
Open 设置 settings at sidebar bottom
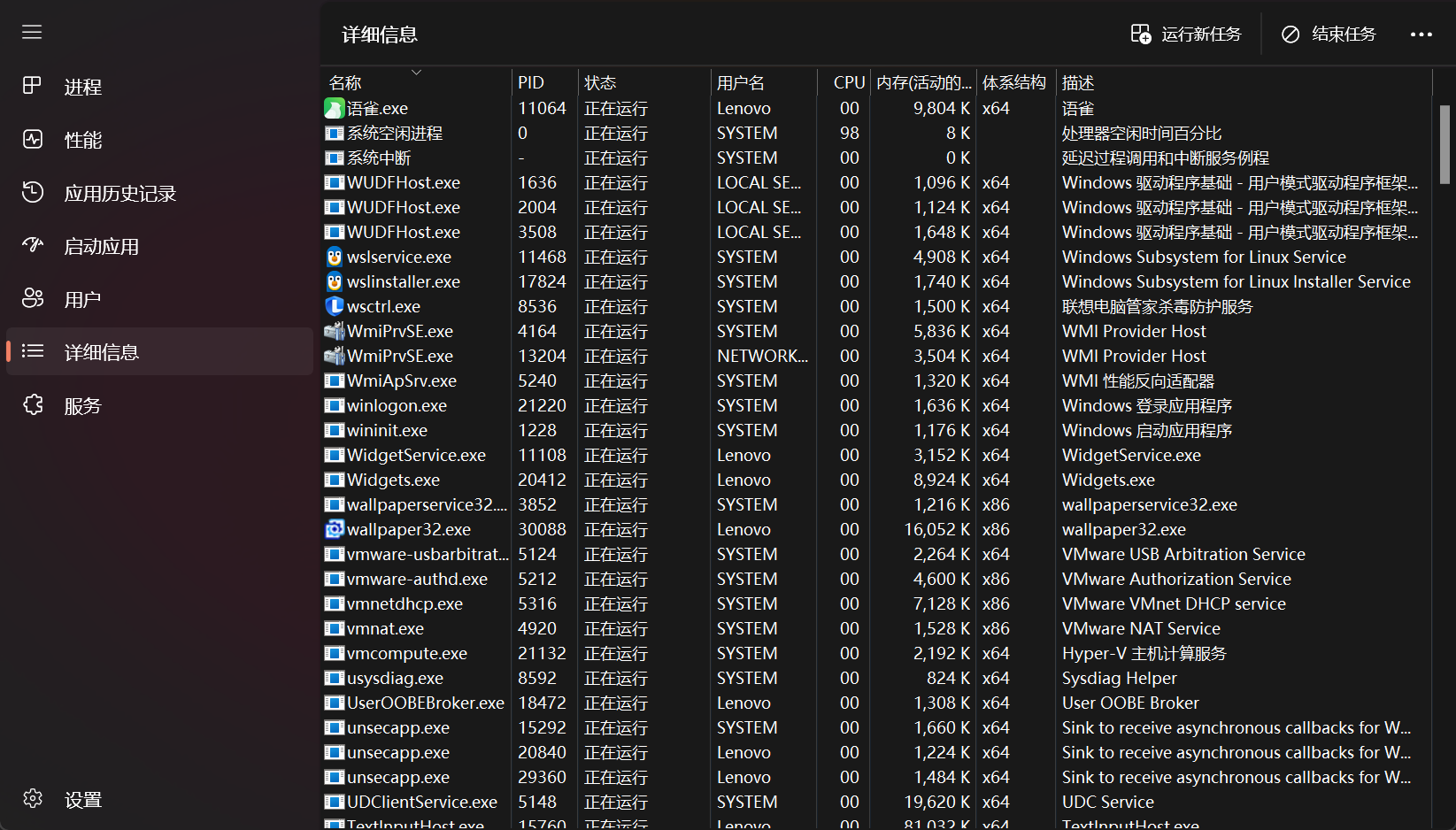coord(159,799)
